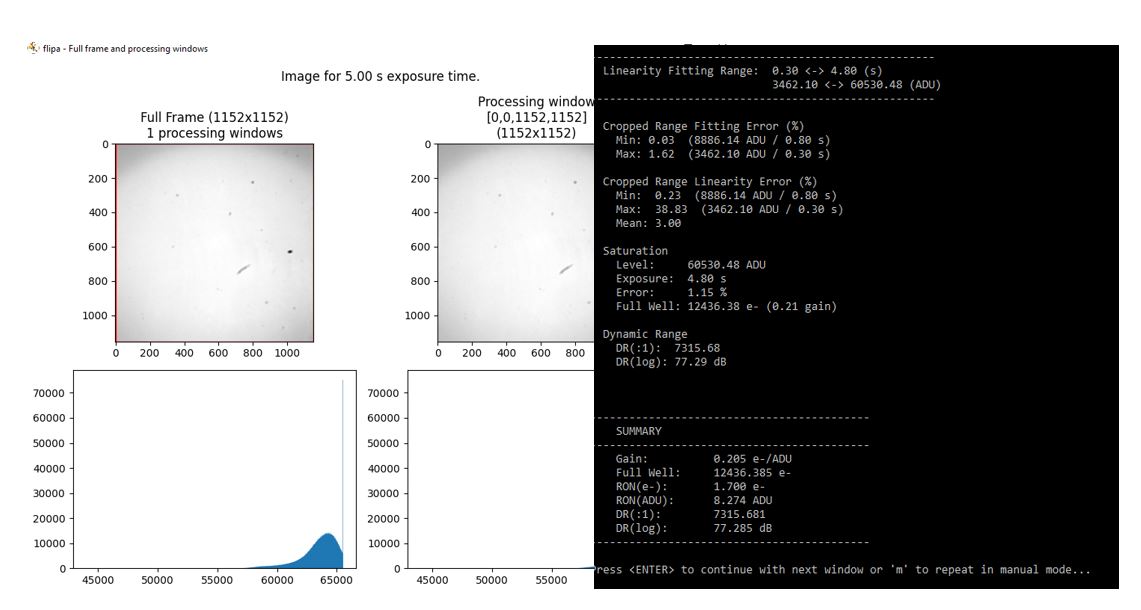
Task: Select the 'Image for 5.00 s exposure time' heading
Action: pos(380,76)
